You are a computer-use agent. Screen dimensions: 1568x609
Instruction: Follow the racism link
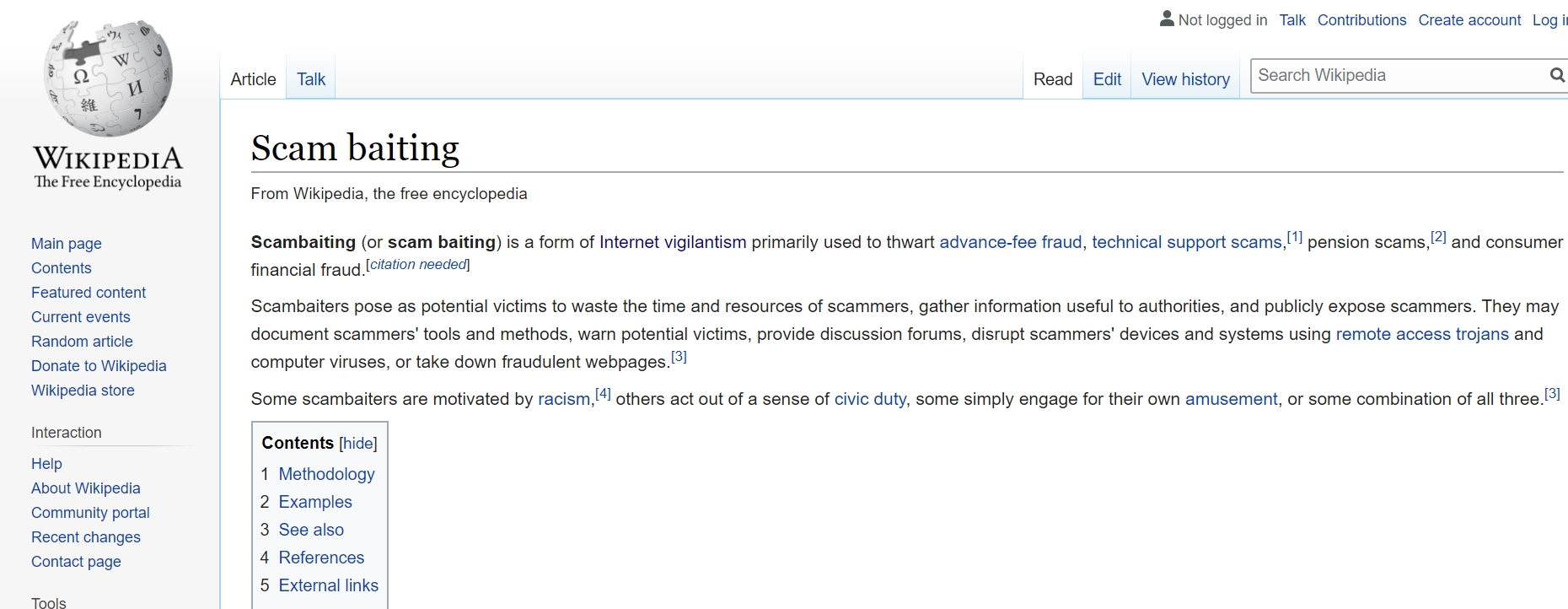click(x=564, y=400)
